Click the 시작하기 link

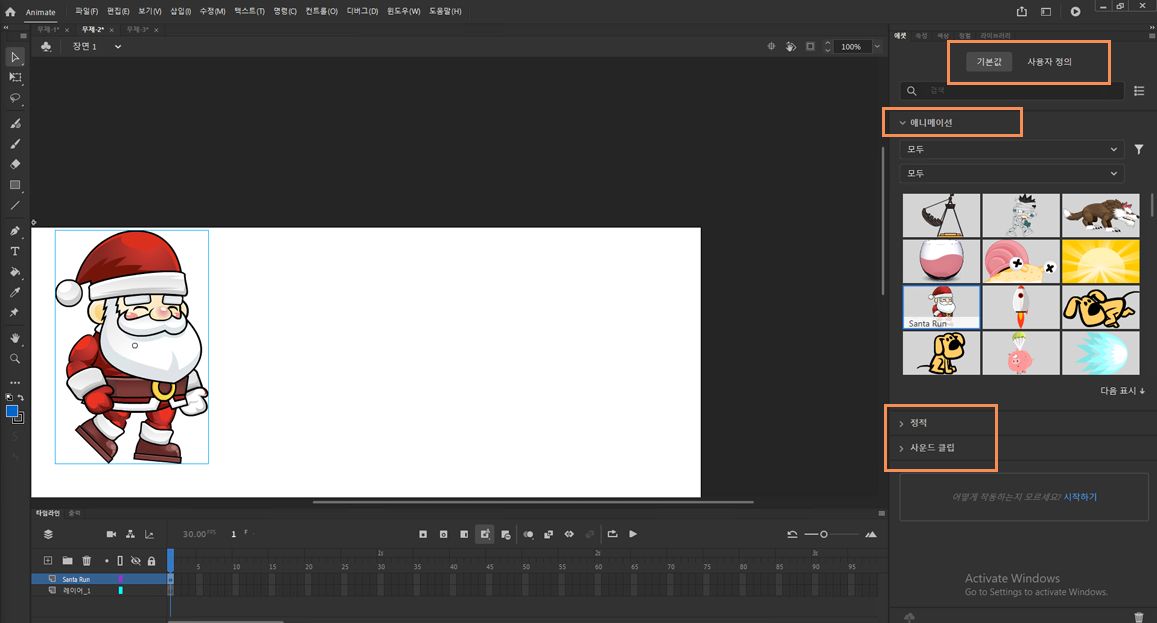pyautogui.click(x=1080, y=497)
